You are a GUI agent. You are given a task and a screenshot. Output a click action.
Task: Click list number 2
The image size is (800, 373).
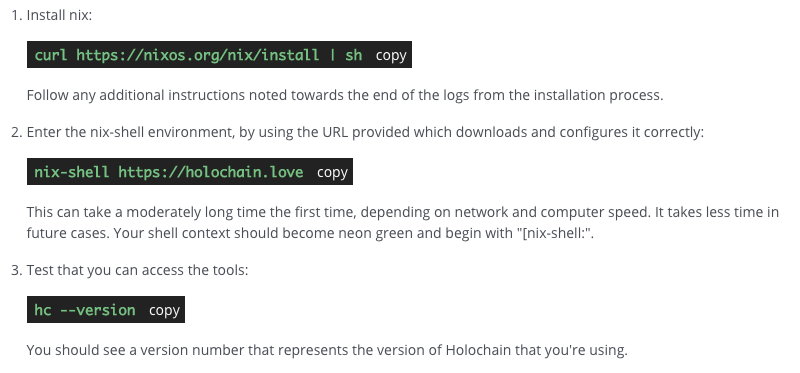17,132
